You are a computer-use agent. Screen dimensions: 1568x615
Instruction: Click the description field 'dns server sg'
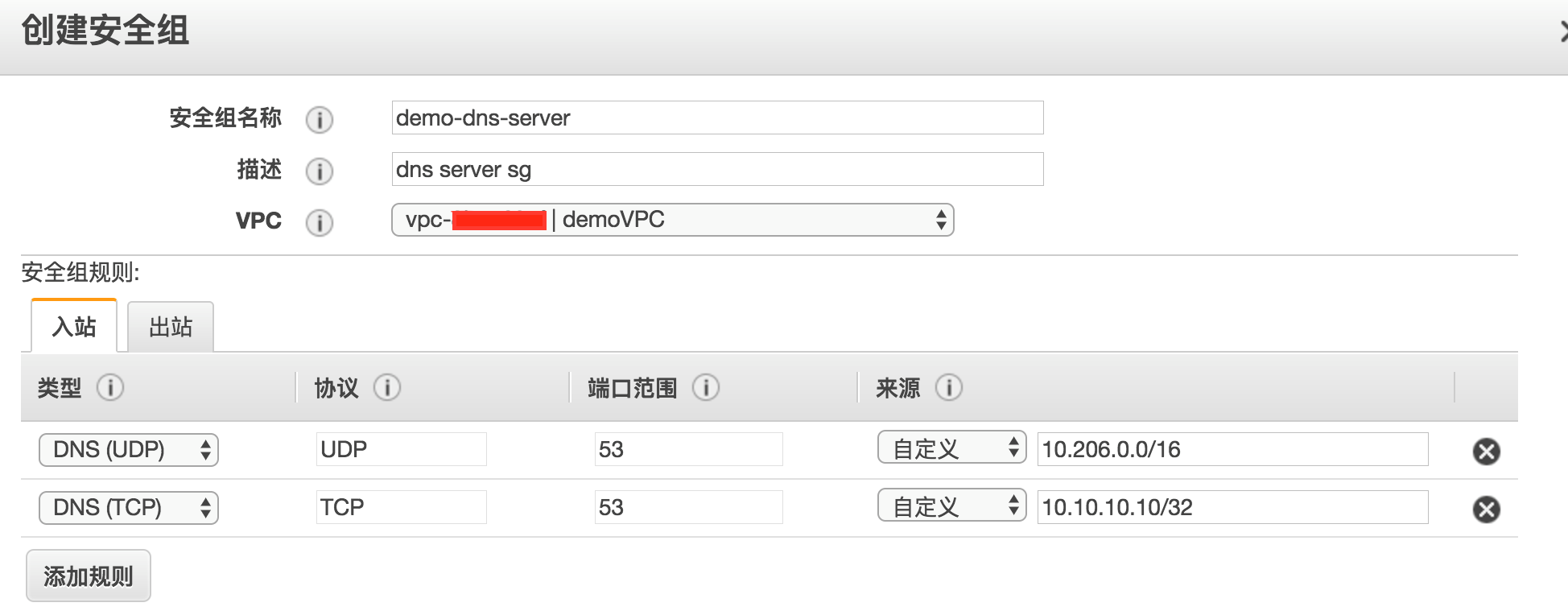point(717,170)
